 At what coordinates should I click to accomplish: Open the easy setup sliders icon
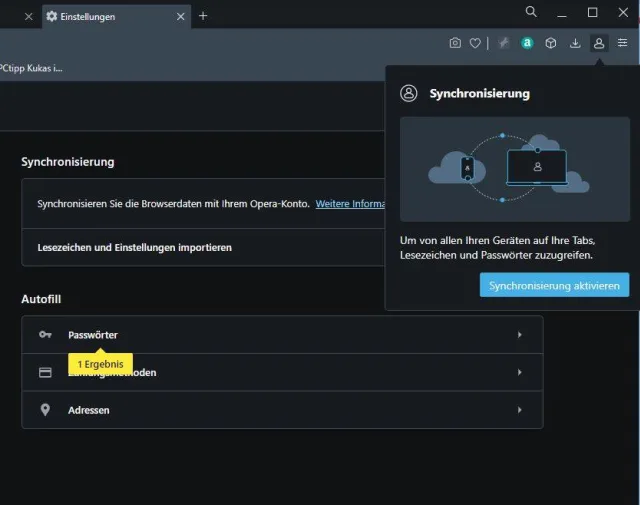pyautogui.click(x=622, y=43)
